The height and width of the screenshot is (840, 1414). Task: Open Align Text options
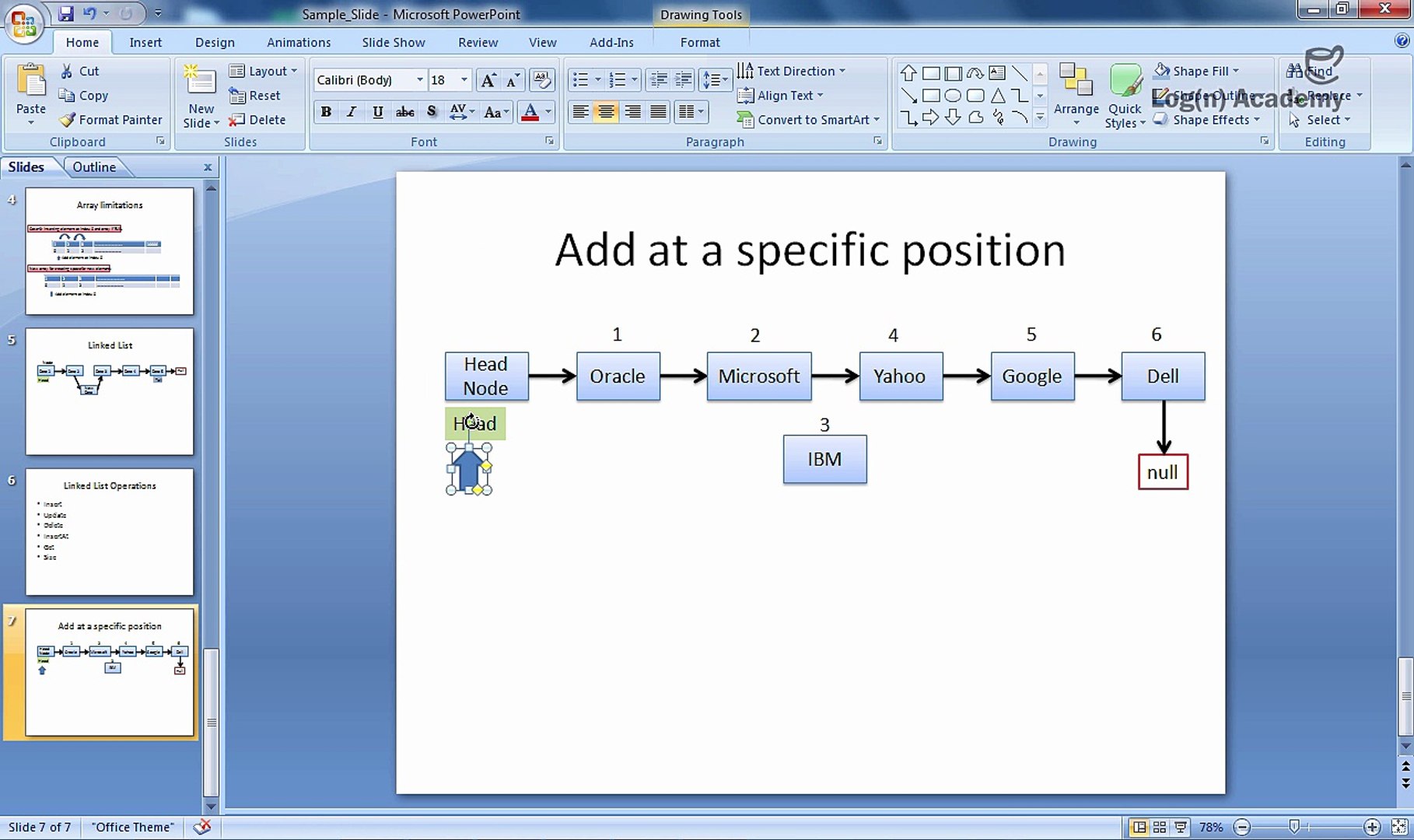[x=779, y=95]
